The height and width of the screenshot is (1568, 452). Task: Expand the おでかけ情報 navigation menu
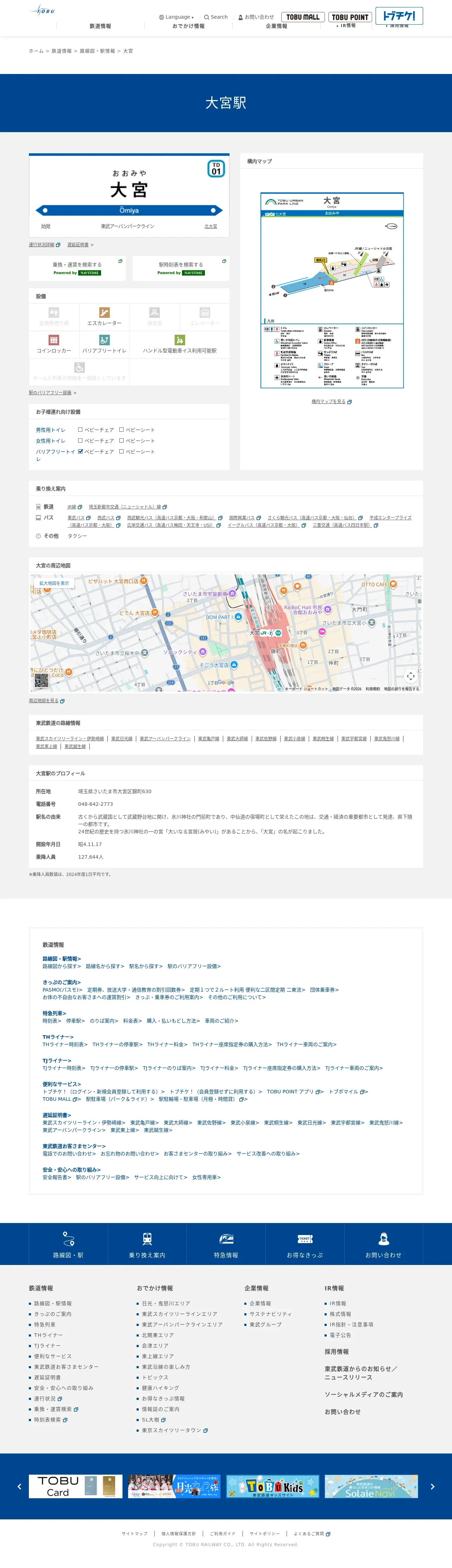click(x=189, y=26)
